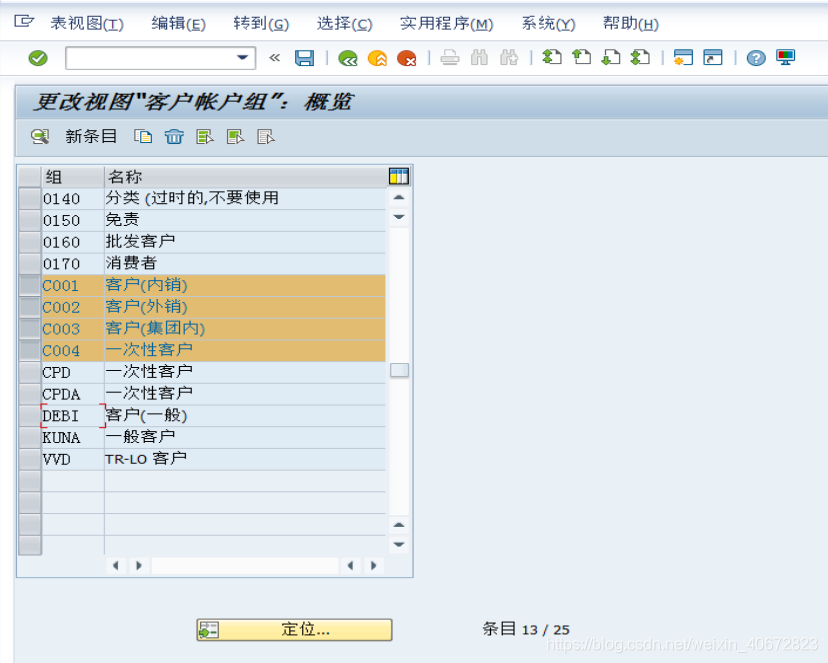Click the 新条目 button
Image resolution: width=828 pixels, height=663 pixels.
(x=91, y=136)
